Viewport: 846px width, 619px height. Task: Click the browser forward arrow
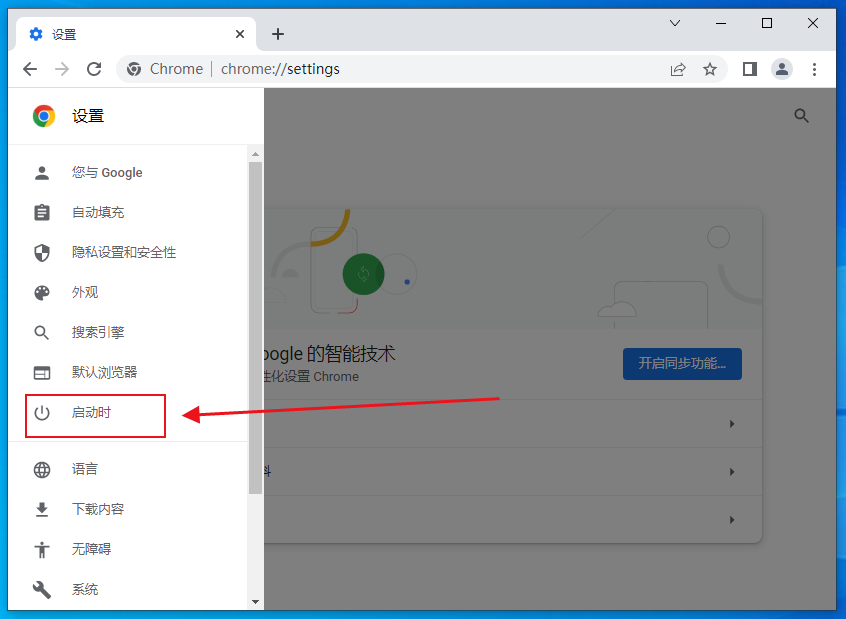coord(62,69)
